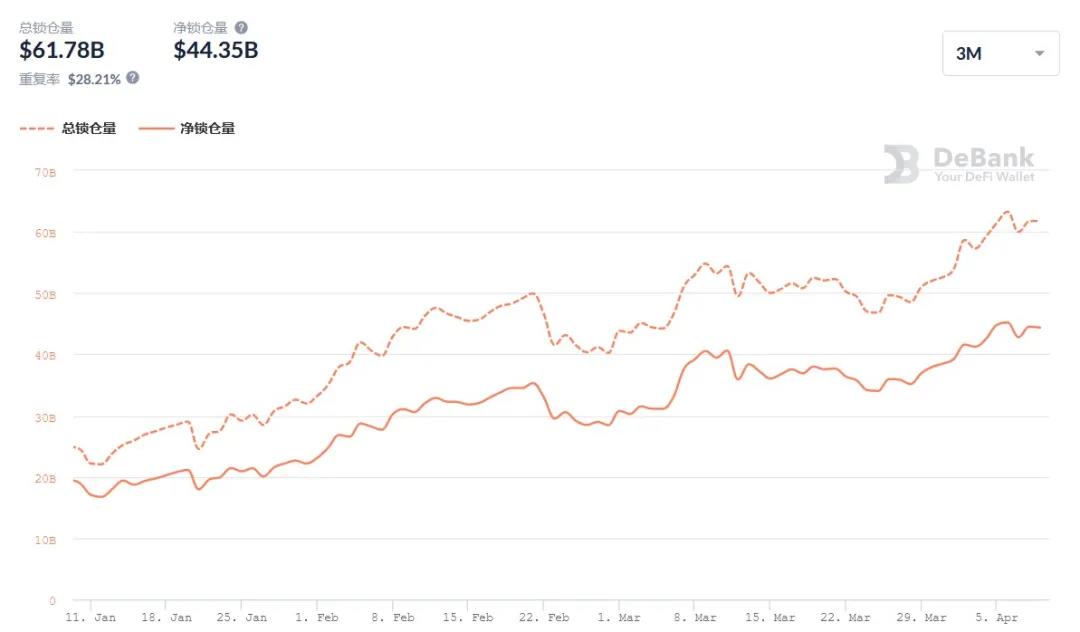Click the 总锁仓量 header label
This screenshot has width=1080, height=632.
click(x=46, y=28)
